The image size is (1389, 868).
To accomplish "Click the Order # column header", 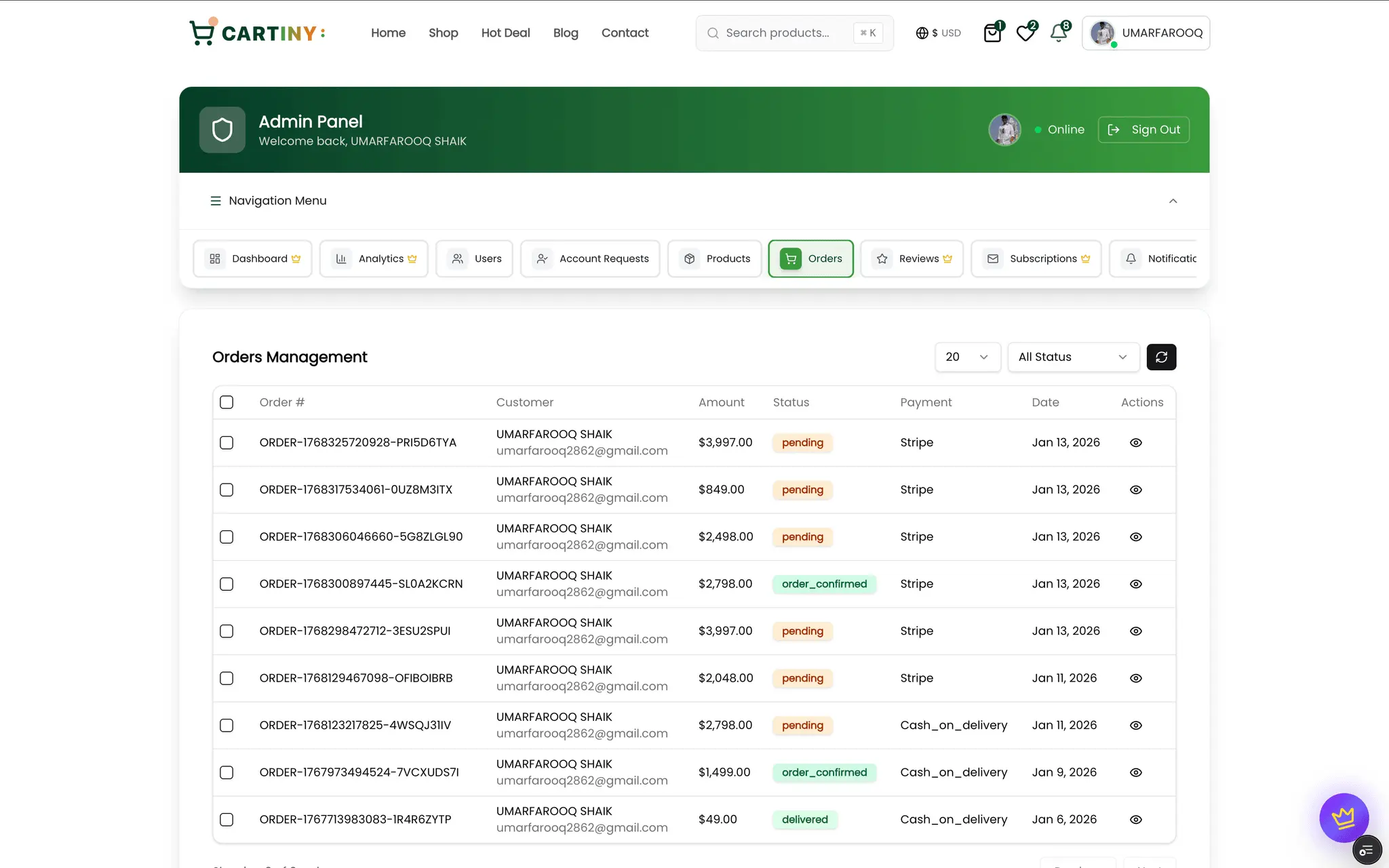I will point(282,402).
